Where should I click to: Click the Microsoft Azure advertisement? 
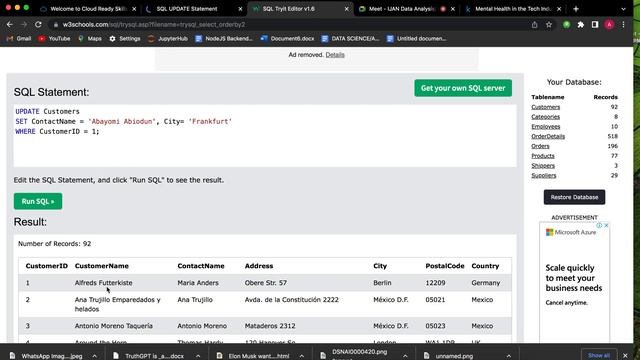[574, 282]
